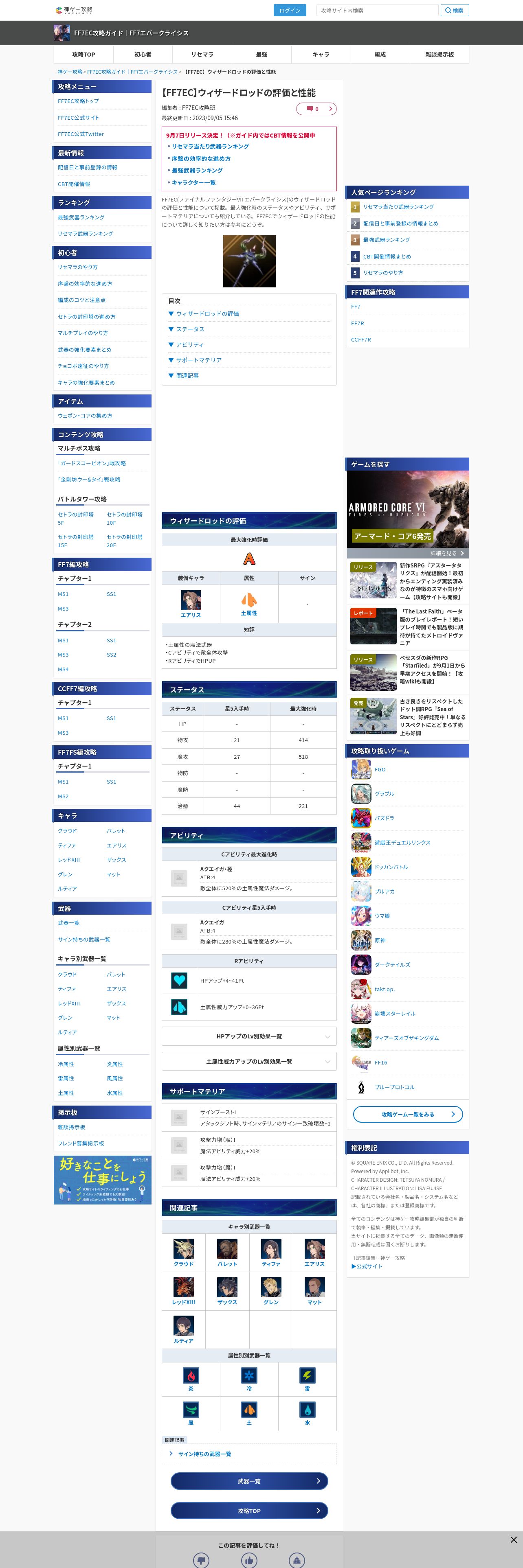Click 攻略ゲーム一覧をみる button
Screen dimensions: 523x1568
(x=408, y=1115)
